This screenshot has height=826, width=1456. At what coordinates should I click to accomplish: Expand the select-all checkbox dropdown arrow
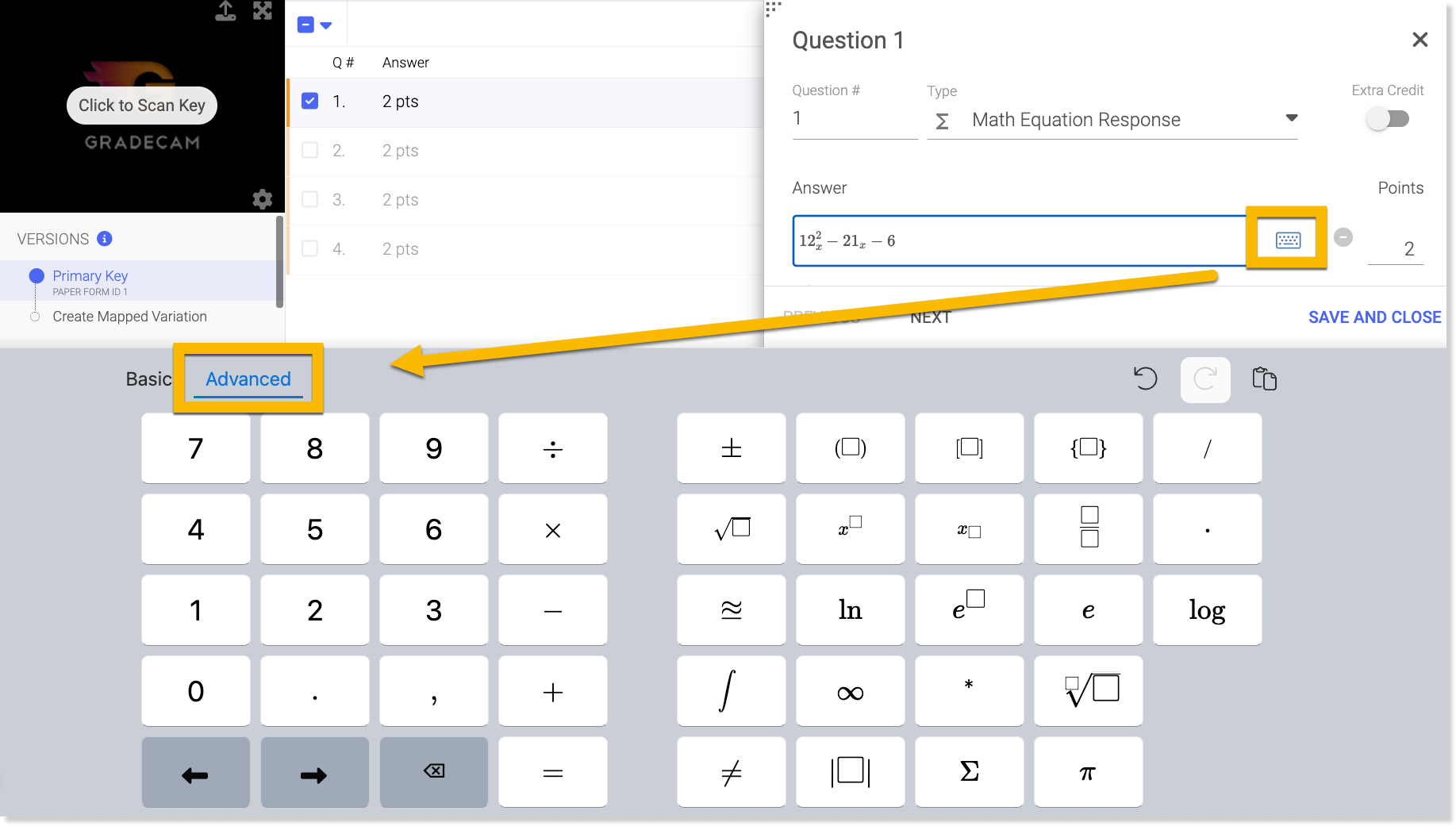(326, 25)
